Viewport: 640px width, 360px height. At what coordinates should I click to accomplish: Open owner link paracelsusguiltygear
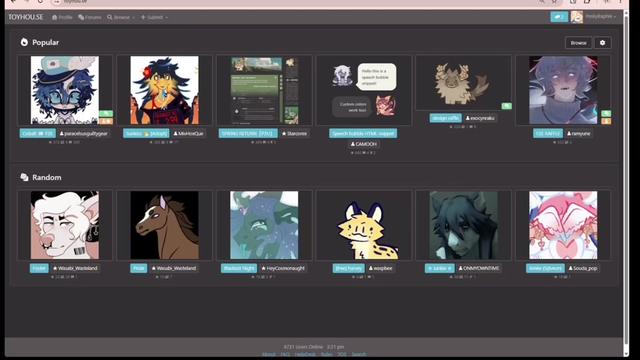(83, 133)
